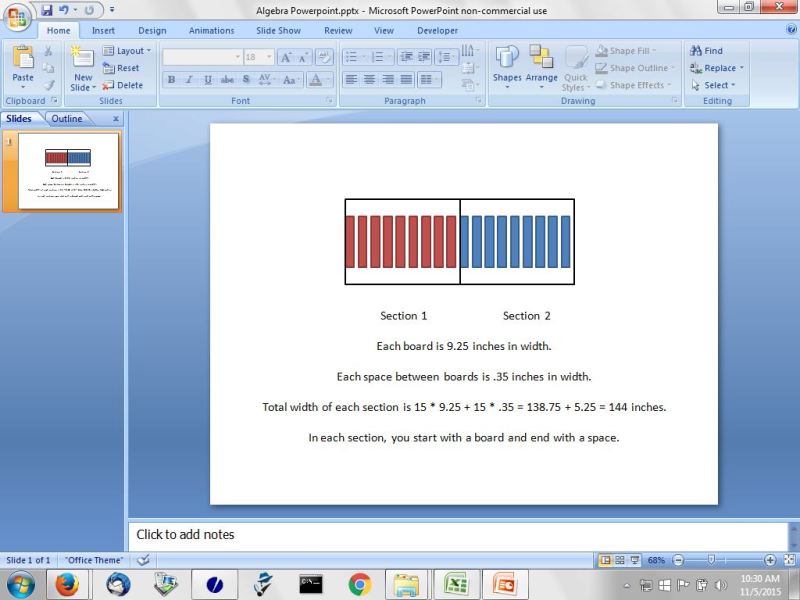Clear all formatting

coord(324,57)
